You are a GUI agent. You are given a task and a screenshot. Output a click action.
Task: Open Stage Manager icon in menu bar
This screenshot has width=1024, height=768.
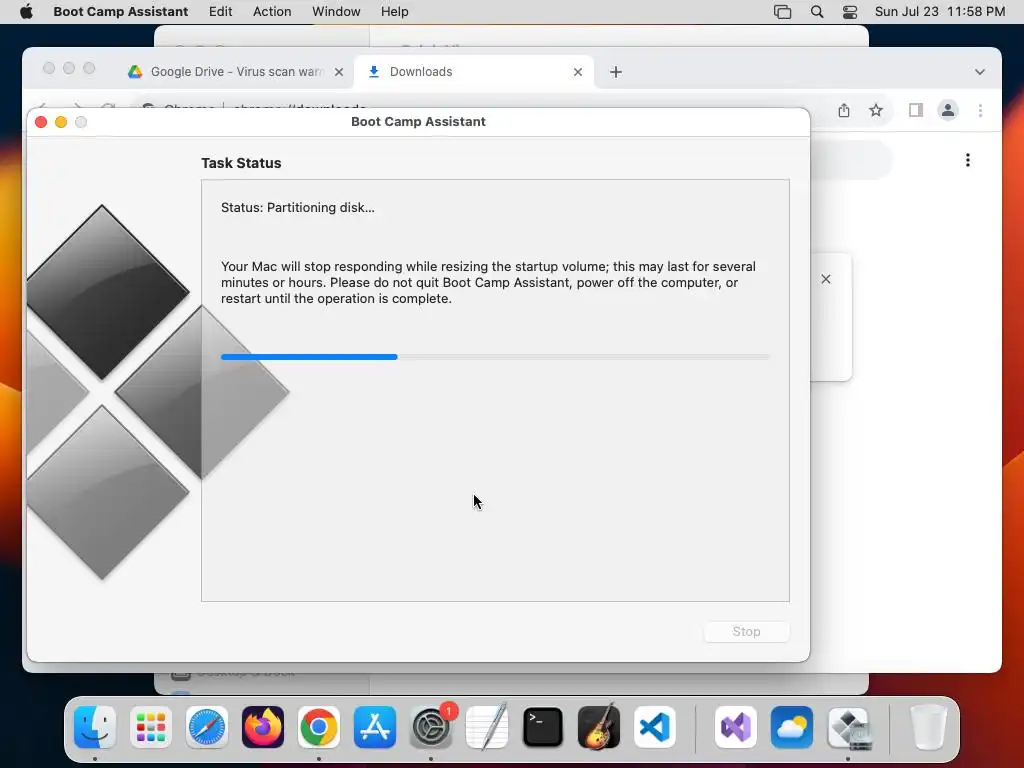pos(782,12)
